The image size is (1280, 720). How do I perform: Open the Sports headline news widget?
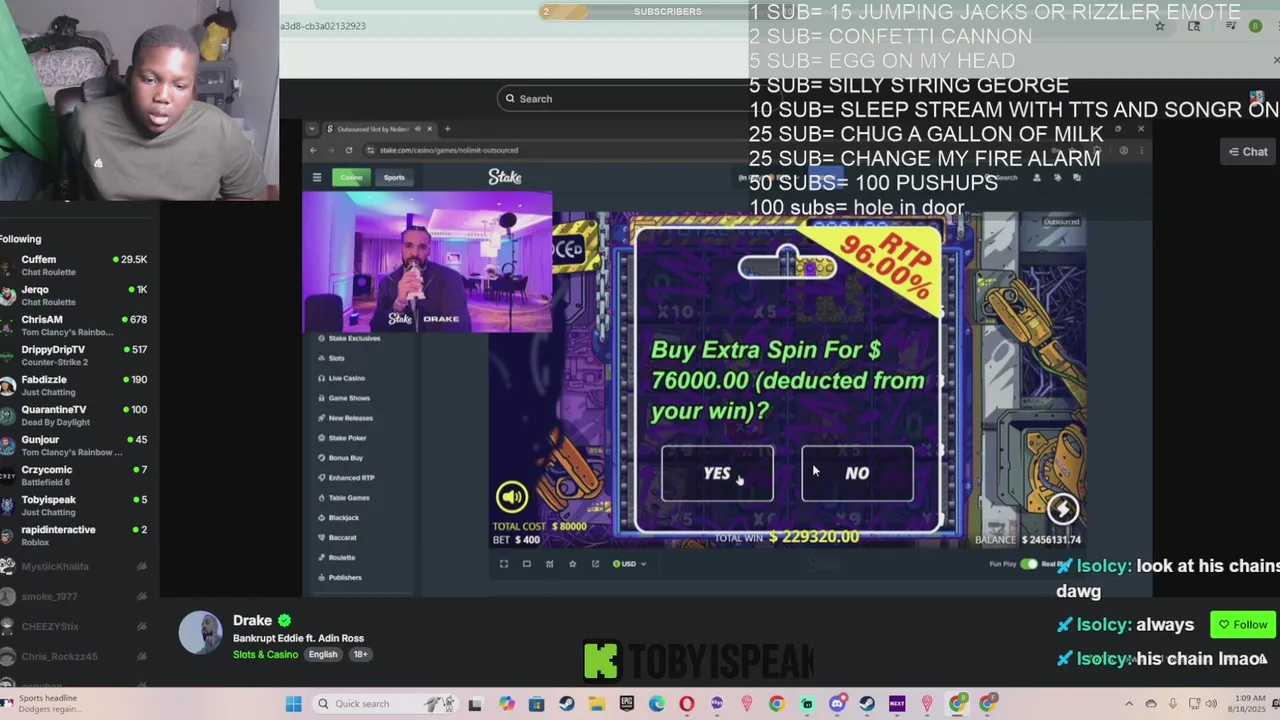[42, 704]
